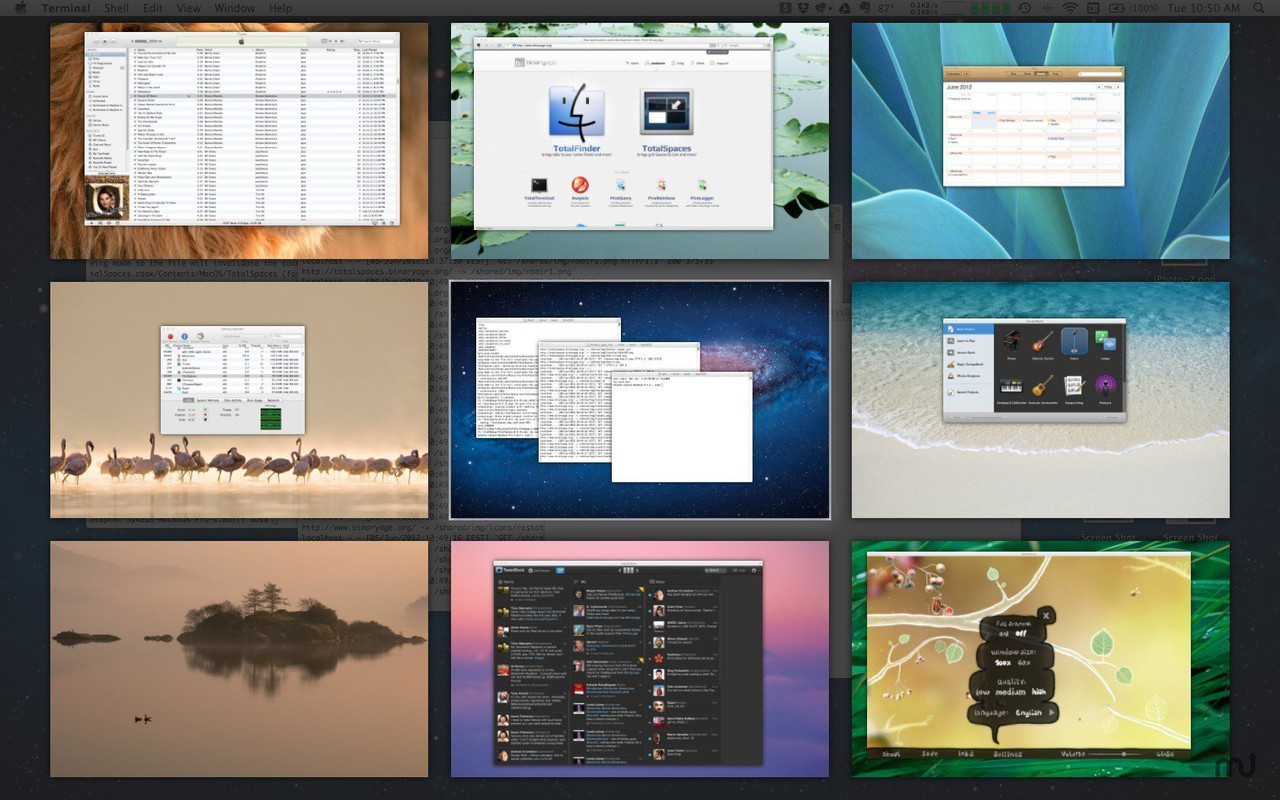Click the FireQuery icon on Binaryage page

622,185
